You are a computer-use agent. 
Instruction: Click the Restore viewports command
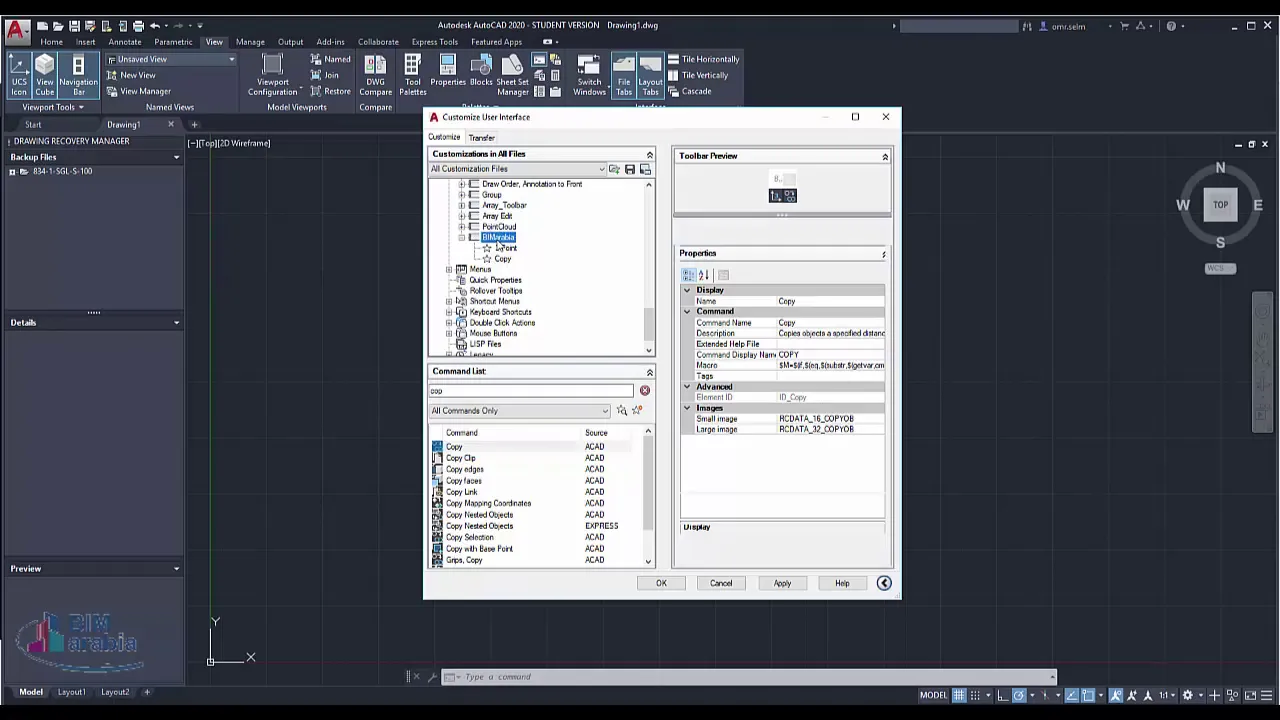pyautogui.click(x=330, y=91)
